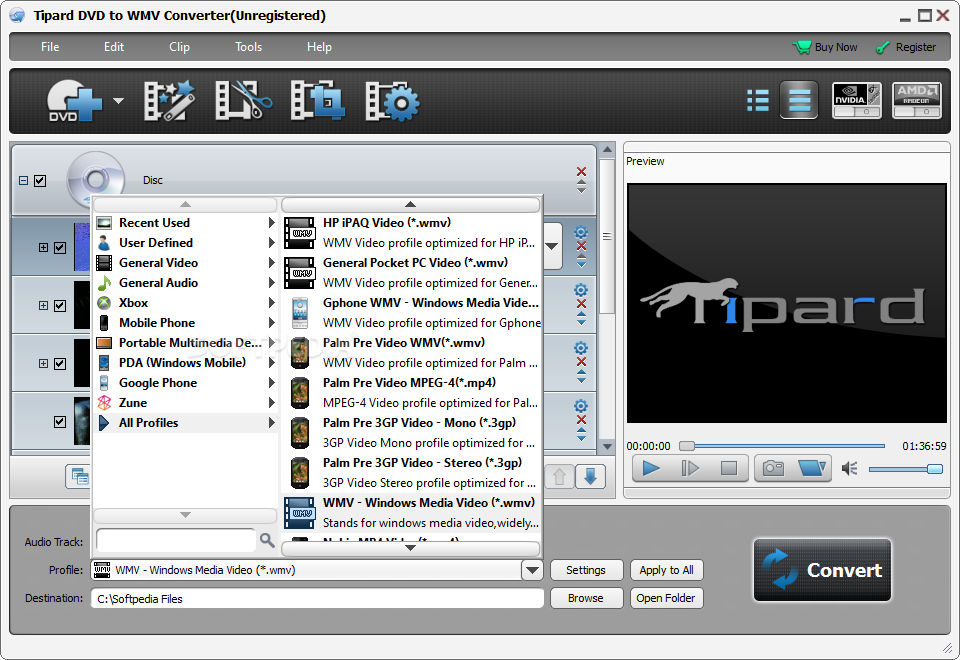Click Open Folder button
This screenshot has width=960, height=660.
(x=667, y=598)
